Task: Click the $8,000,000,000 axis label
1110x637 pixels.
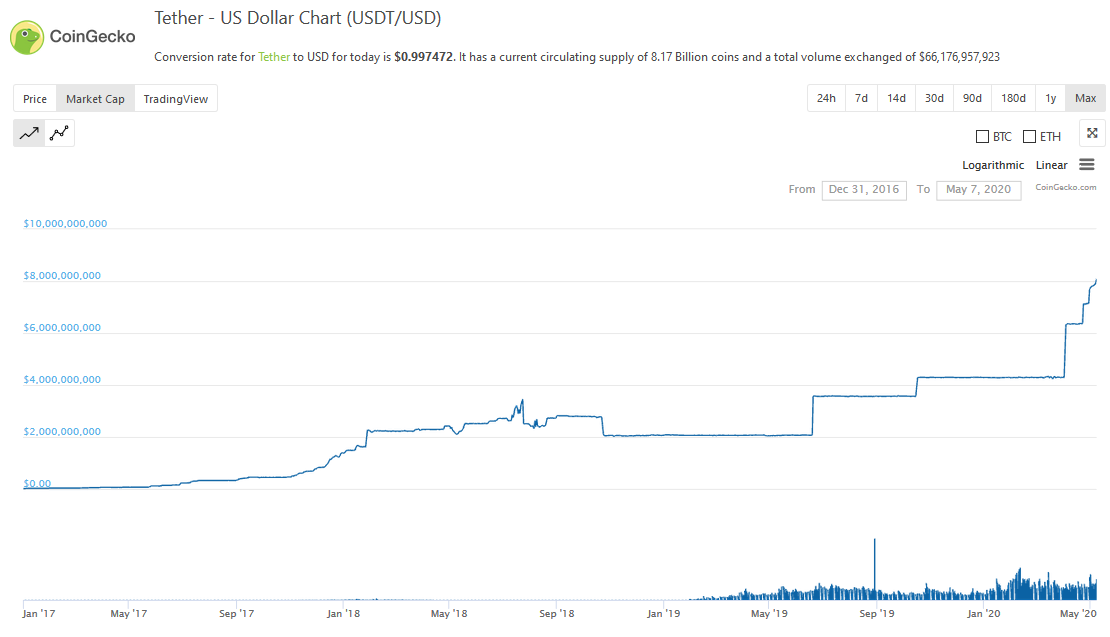Action: 62,276
